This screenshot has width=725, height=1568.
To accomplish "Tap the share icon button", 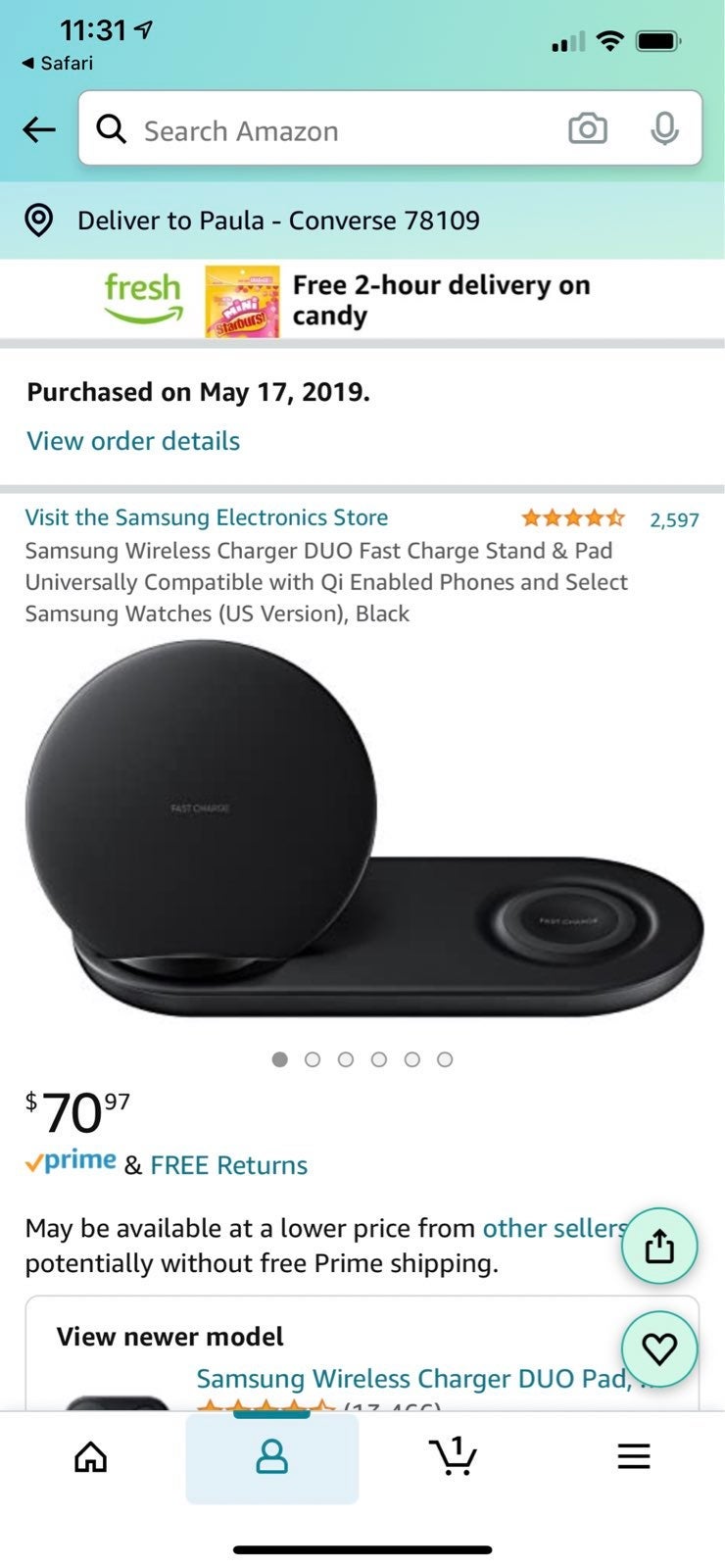I will click(x=659, y=1246).
